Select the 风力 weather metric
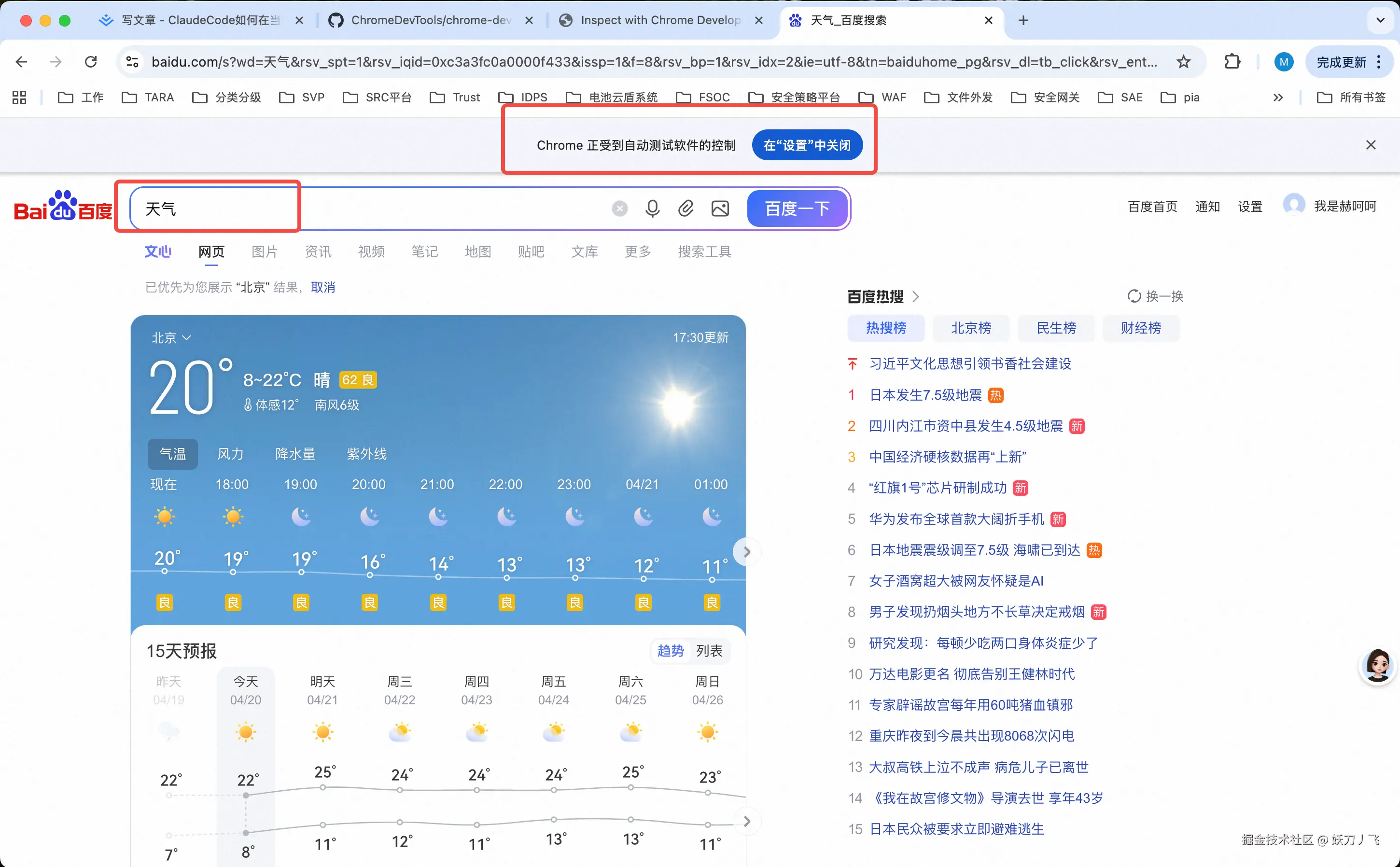 (x=230, y=454)
